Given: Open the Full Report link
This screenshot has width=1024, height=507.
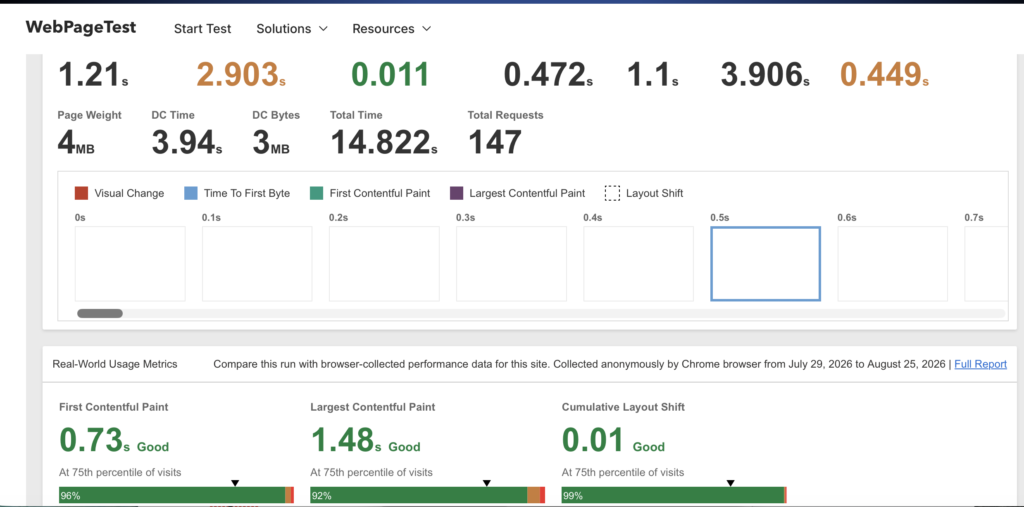Looking at the screenshot, I should [980, 364].
